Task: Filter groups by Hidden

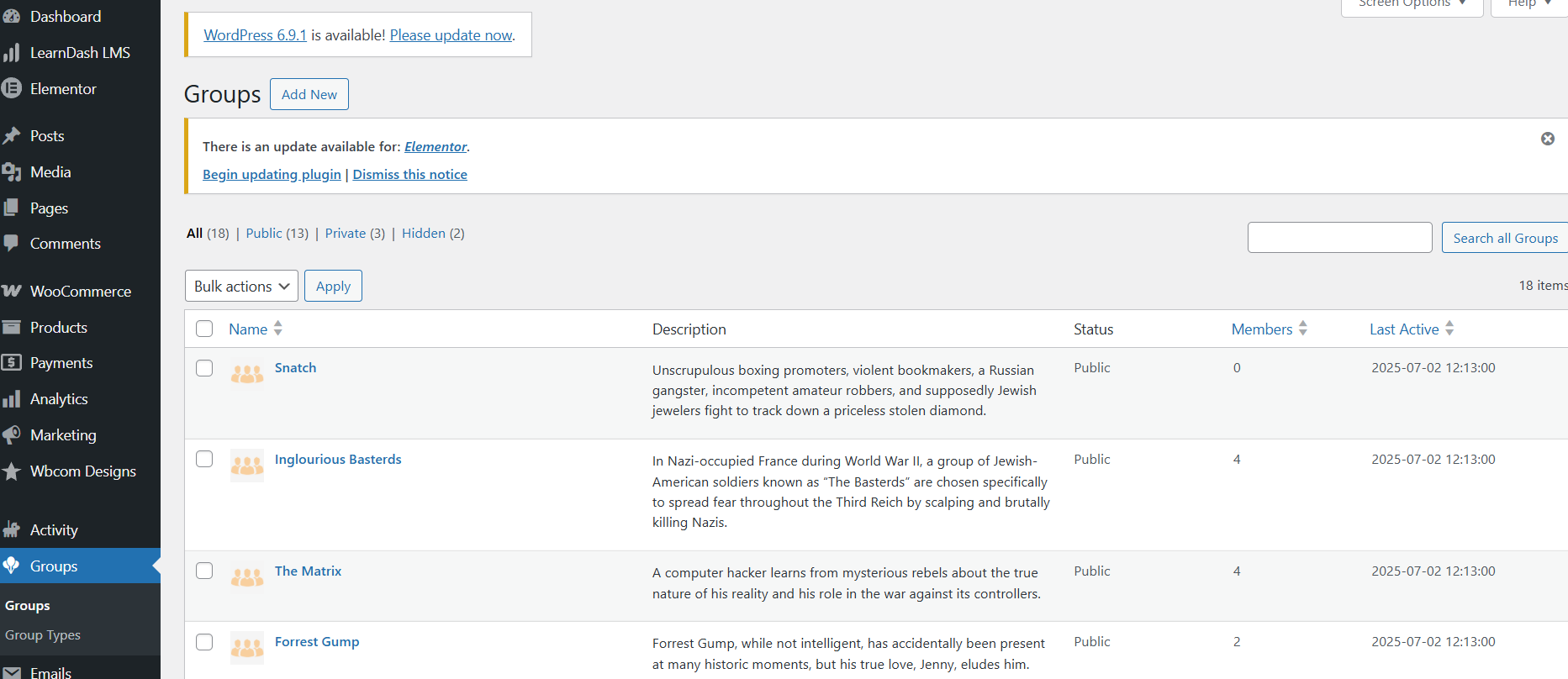Action: [x=424, y=233]
